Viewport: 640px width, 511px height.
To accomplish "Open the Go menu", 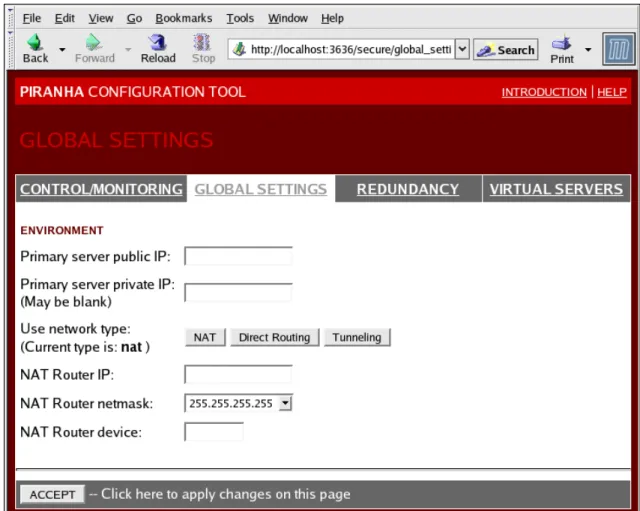I will coord(134,18).
